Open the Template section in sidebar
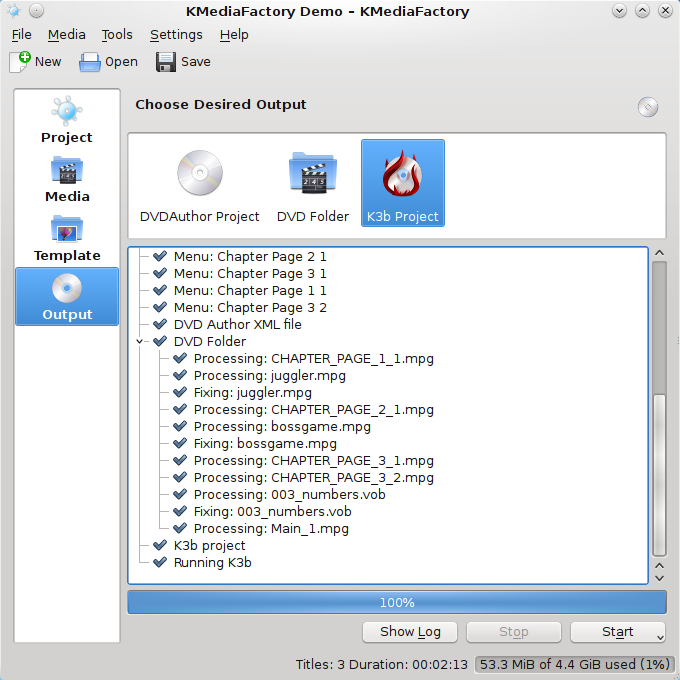 click(x=67, y=238)
